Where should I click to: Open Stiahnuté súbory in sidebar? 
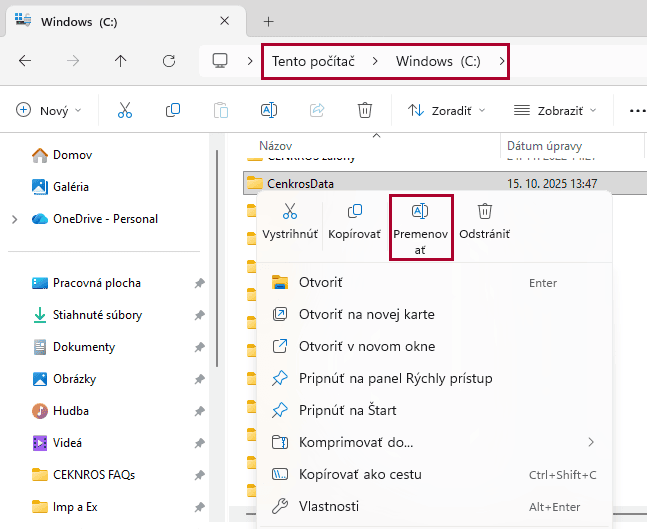click(x=97, y=315)
